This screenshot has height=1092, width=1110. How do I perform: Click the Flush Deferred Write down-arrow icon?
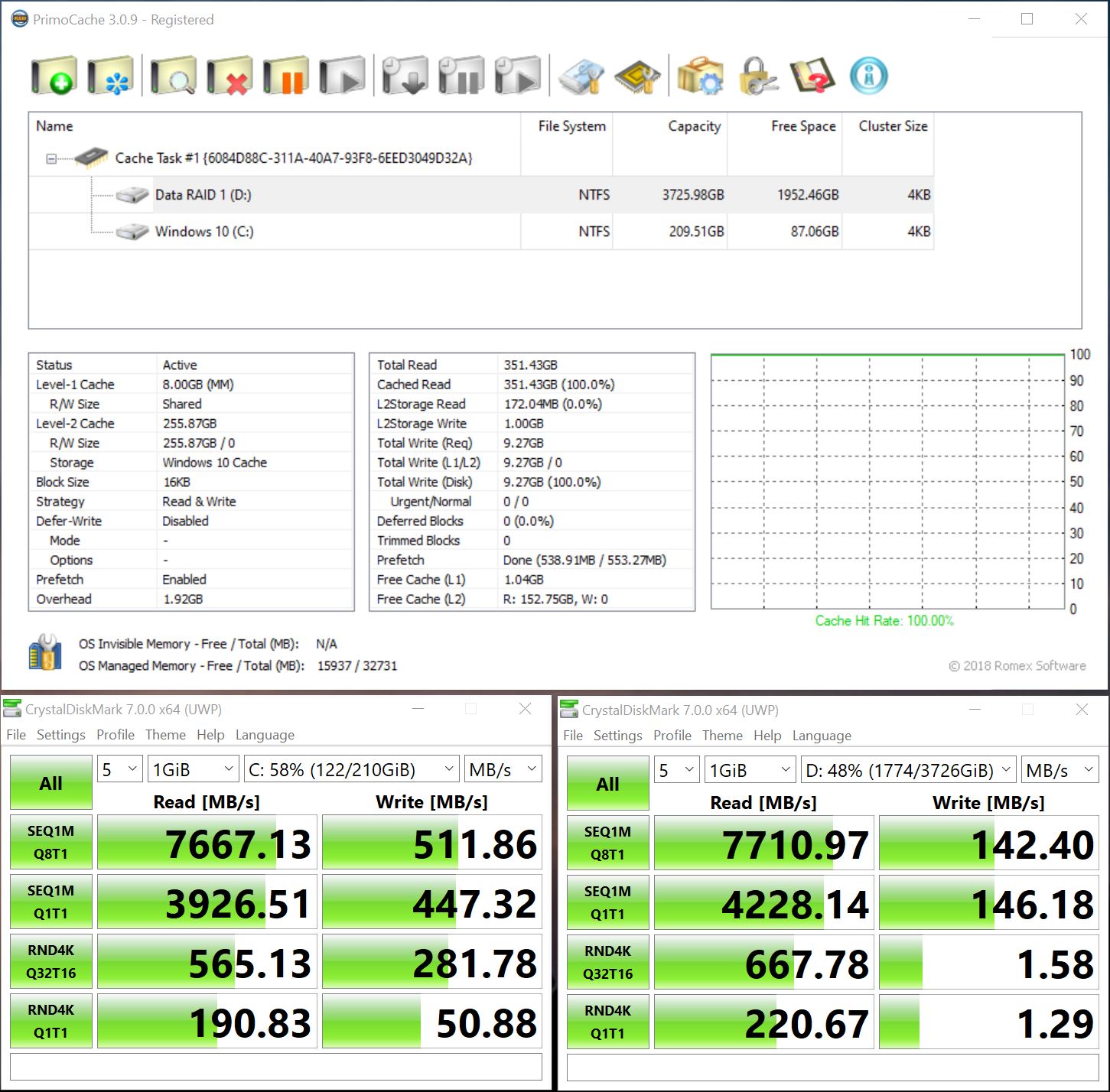405,76
